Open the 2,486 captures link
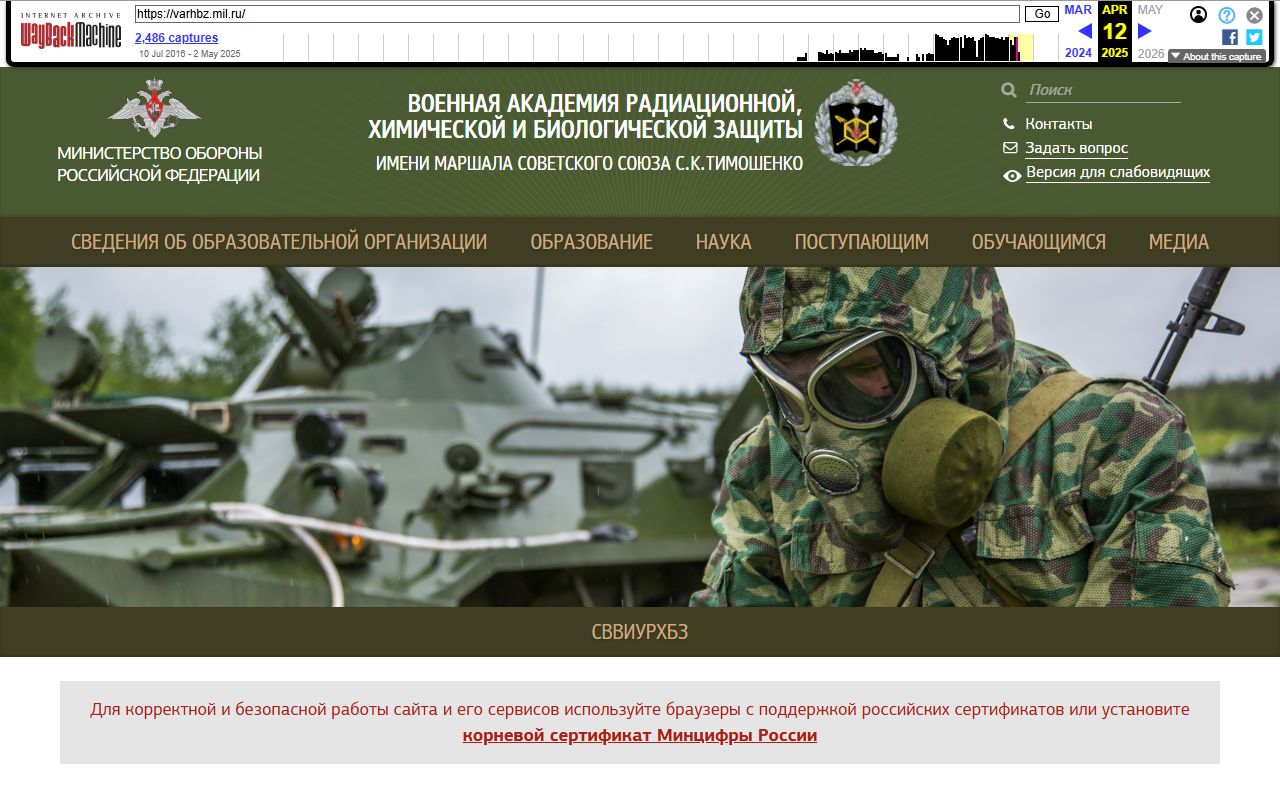This screenshot has width=1280, height=800. 177,38
